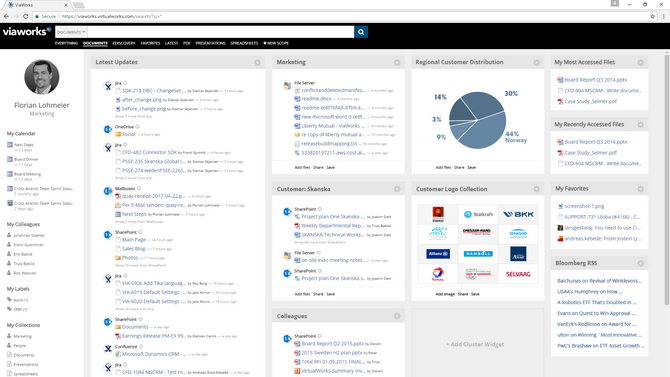670x377 pixels.
Task: Open Marketing widget settings gear
Action: coord(397,63)
